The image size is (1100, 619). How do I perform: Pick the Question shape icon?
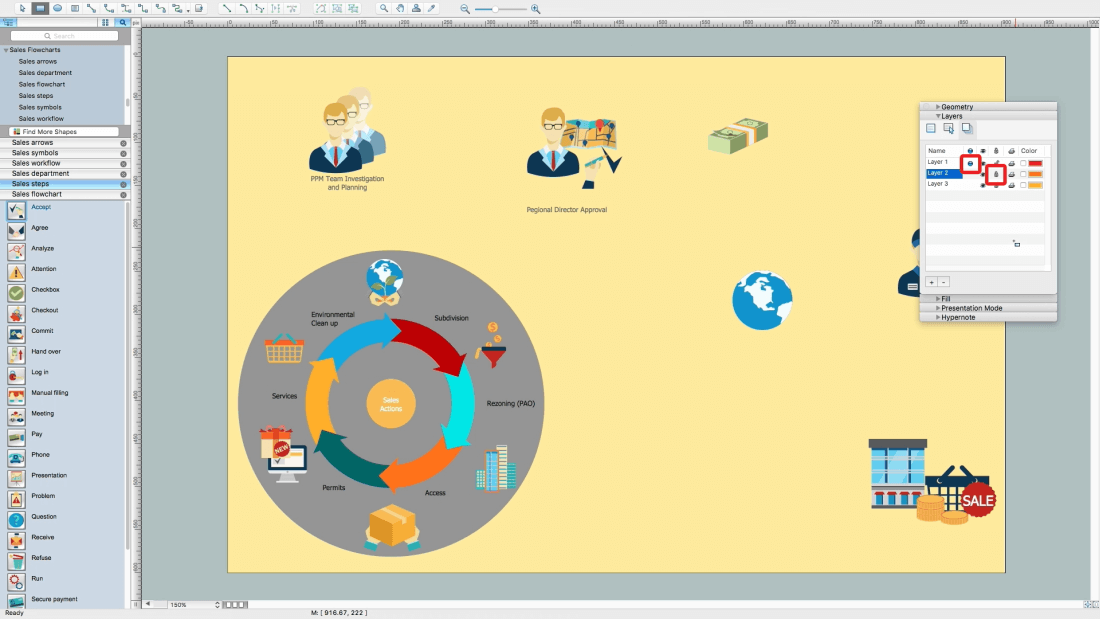click(16, 519)
